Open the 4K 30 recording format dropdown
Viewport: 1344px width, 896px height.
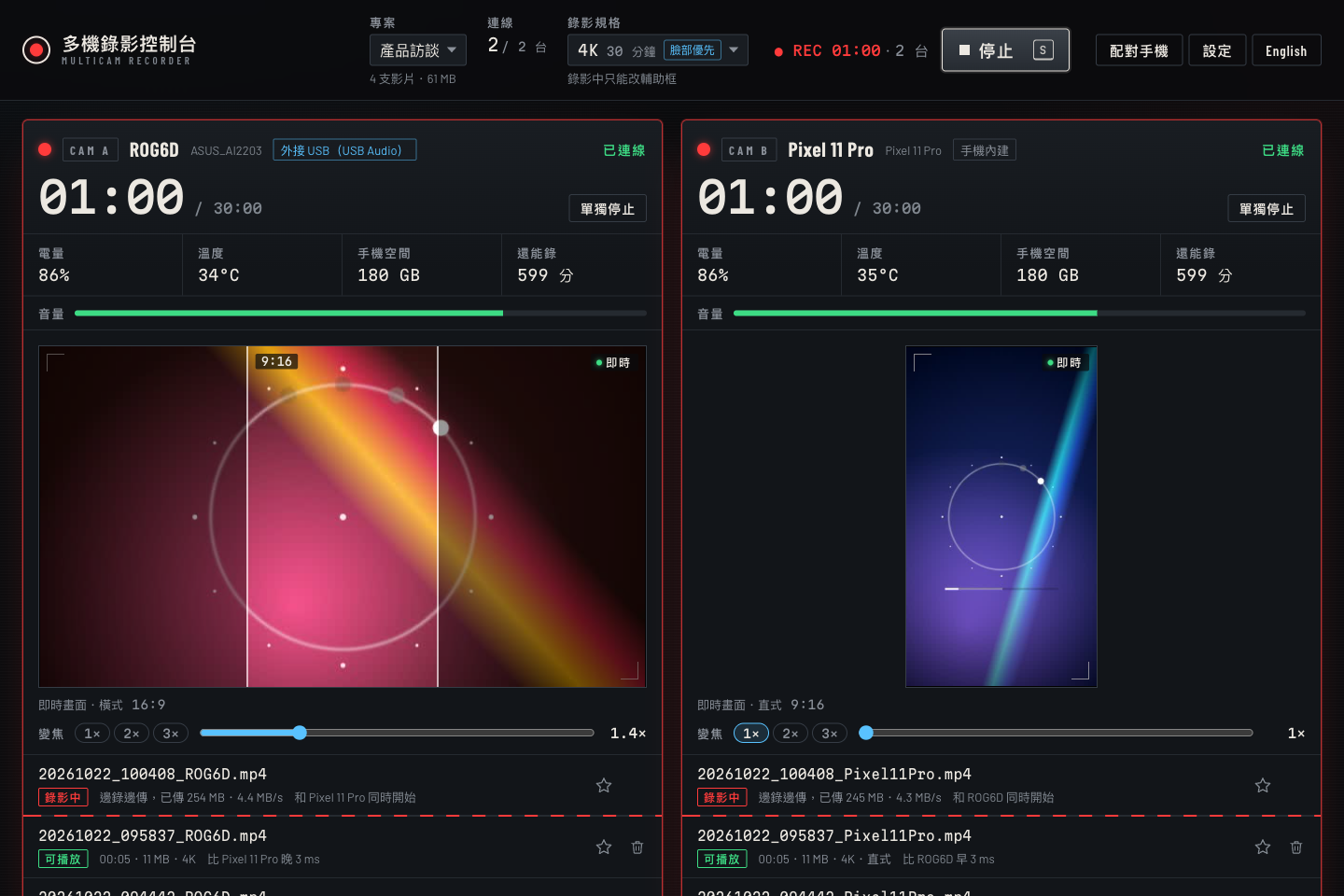(658, 50)
